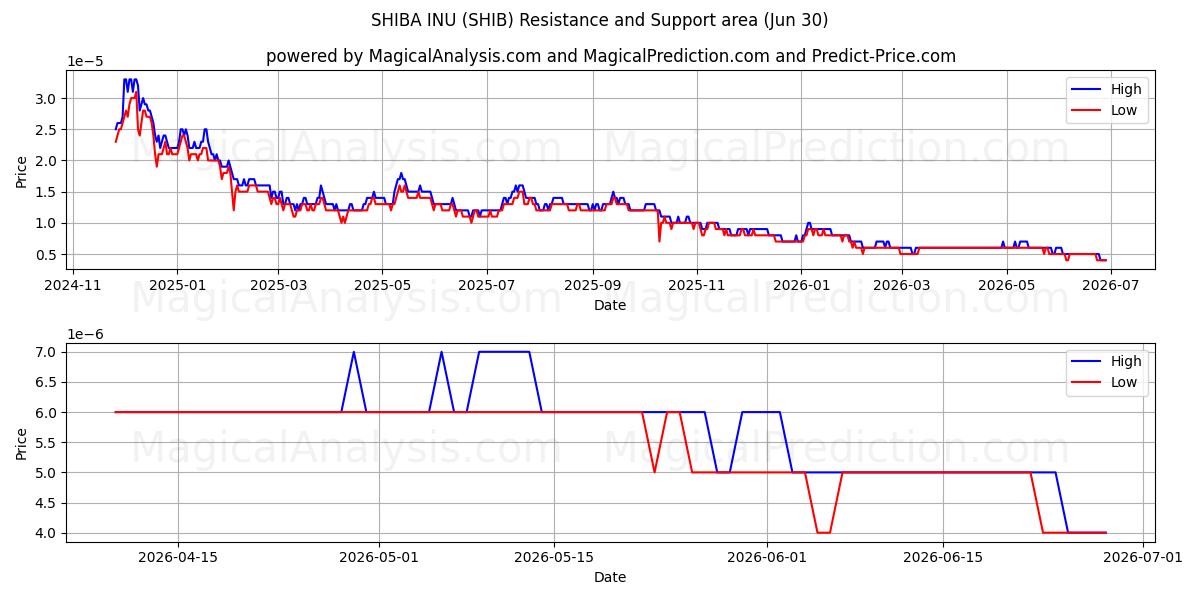Screen dimensions: 1200x600
Task: Pick the '5.0' price tick label
Action: [x=48, y=473]
